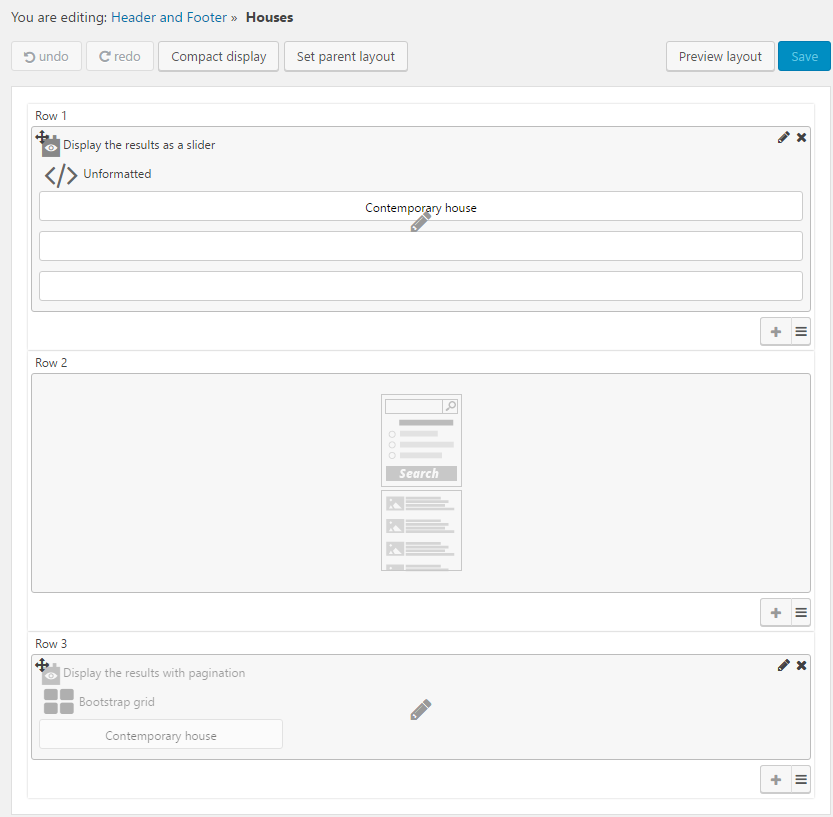833x817 pixels.
Task: Click the pencil edit icon in Row 1 header
Action: point(783,138)
